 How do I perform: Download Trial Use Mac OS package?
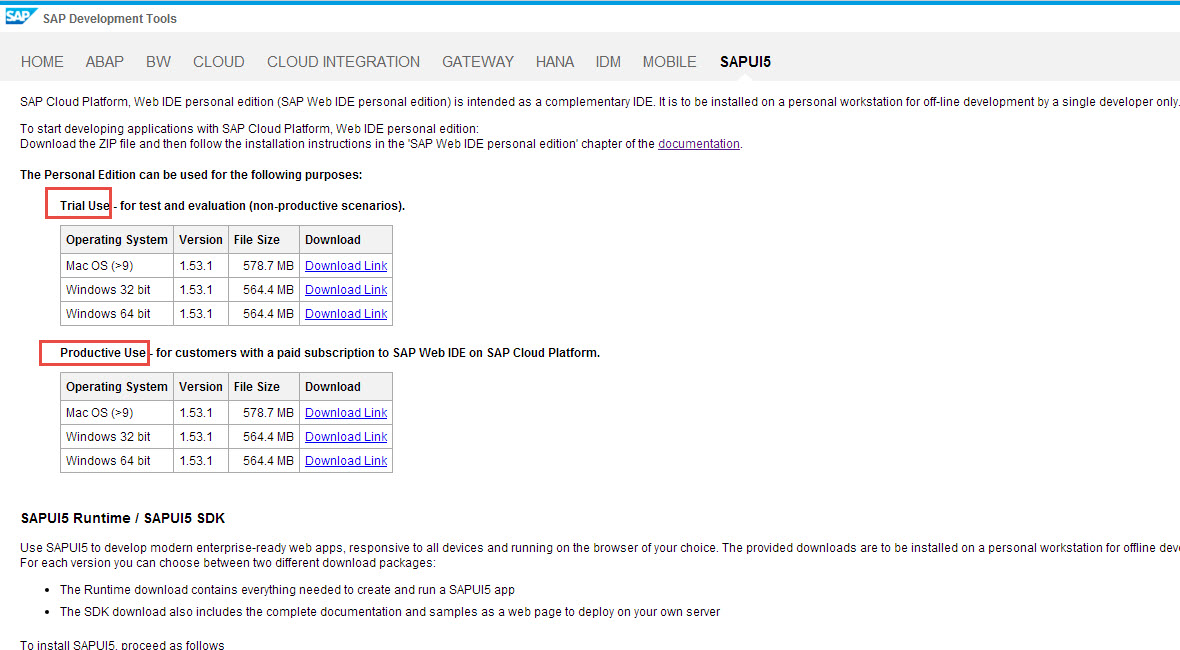point(346,266)
